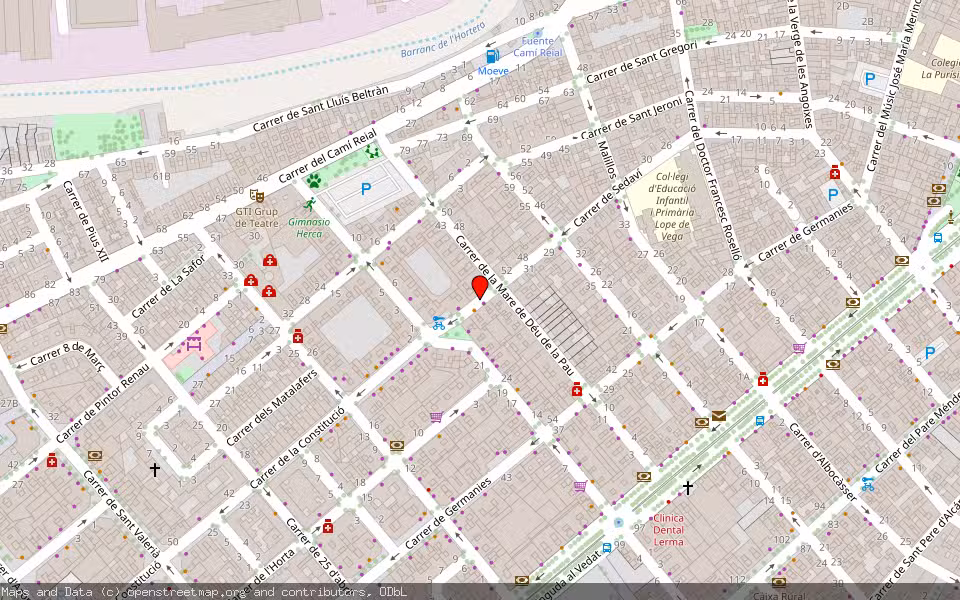This screenshot has width=960, height=600.
Task: Select the Gimnasio Herca running figure icon
Action: click(x=310, y=204)
